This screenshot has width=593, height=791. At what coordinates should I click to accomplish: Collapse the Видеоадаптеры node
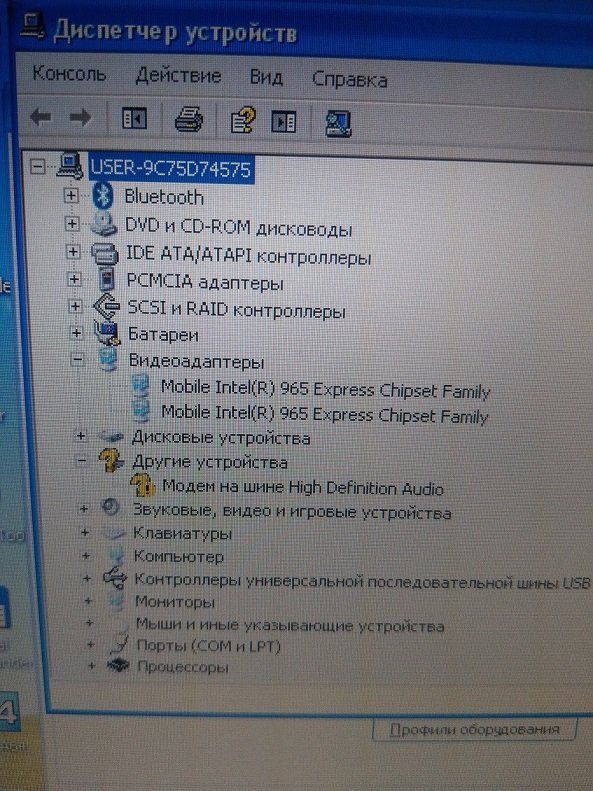coord(77,359)
